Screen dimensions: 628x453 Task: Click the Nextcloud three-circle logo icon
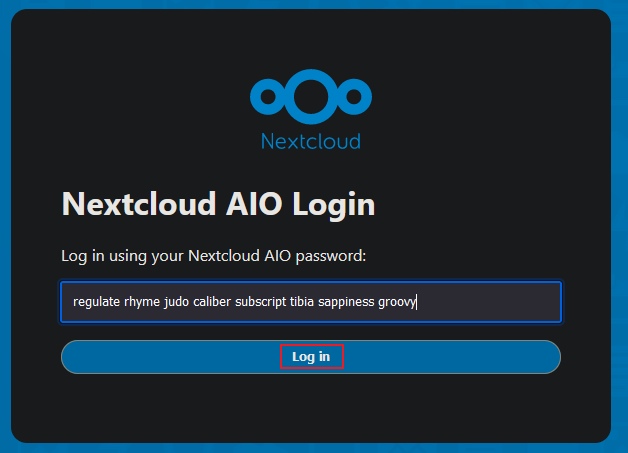click(311, 97)
